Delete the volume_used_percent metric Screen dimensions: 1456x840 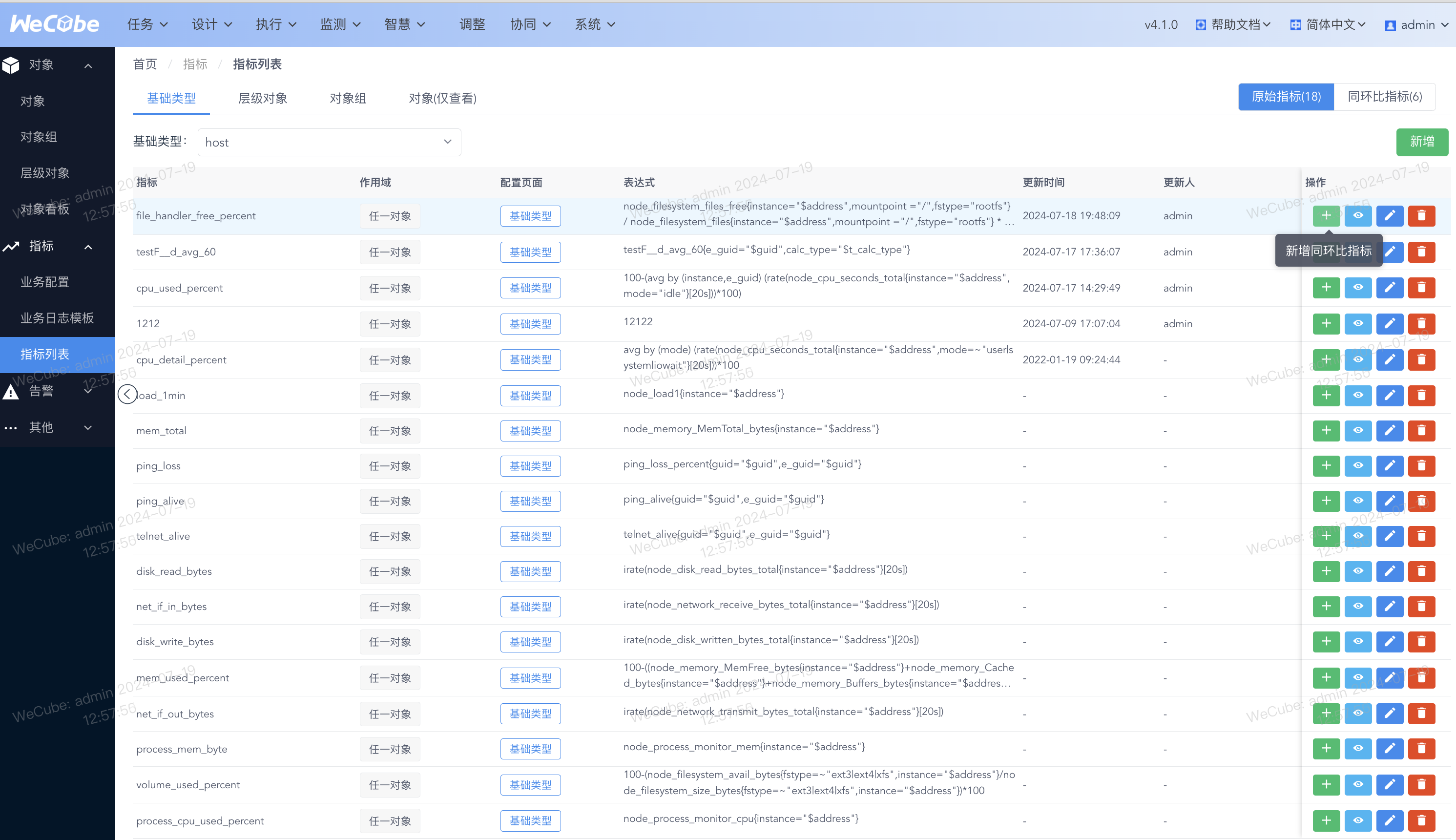coord(1421,785)
